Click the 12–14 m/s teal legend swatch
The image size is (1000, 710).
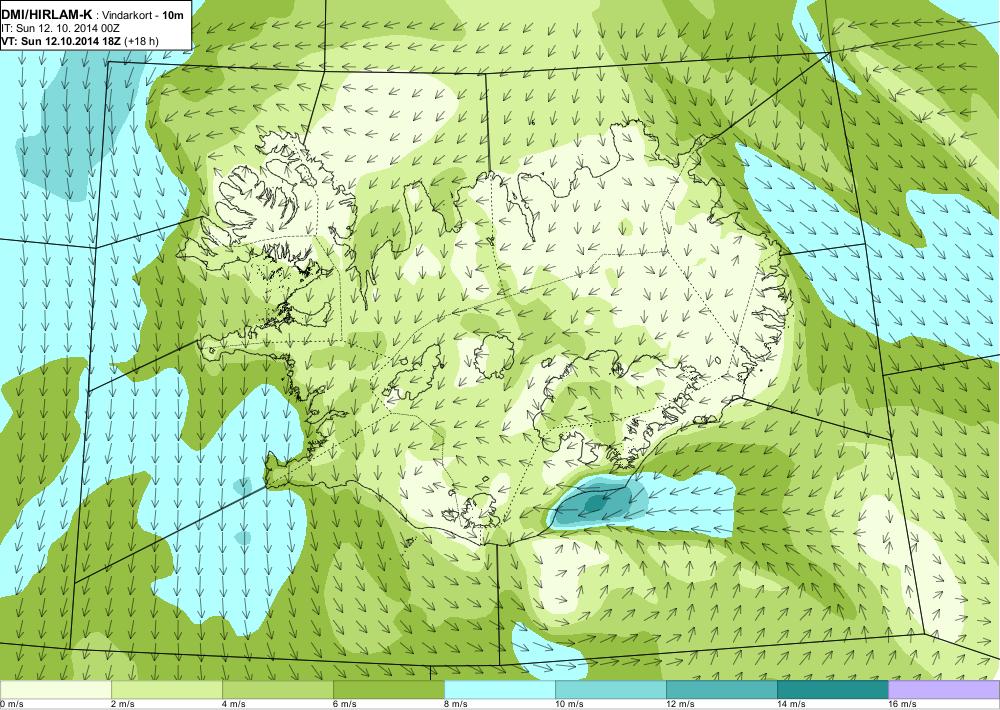(x=721, y=689)
